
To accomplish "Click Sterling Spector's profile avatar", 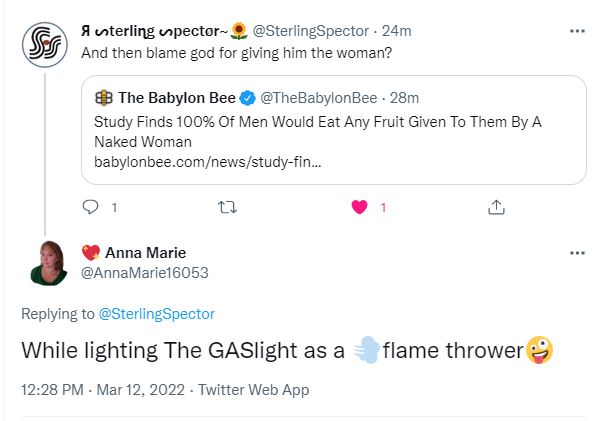I will pos(45,45).
